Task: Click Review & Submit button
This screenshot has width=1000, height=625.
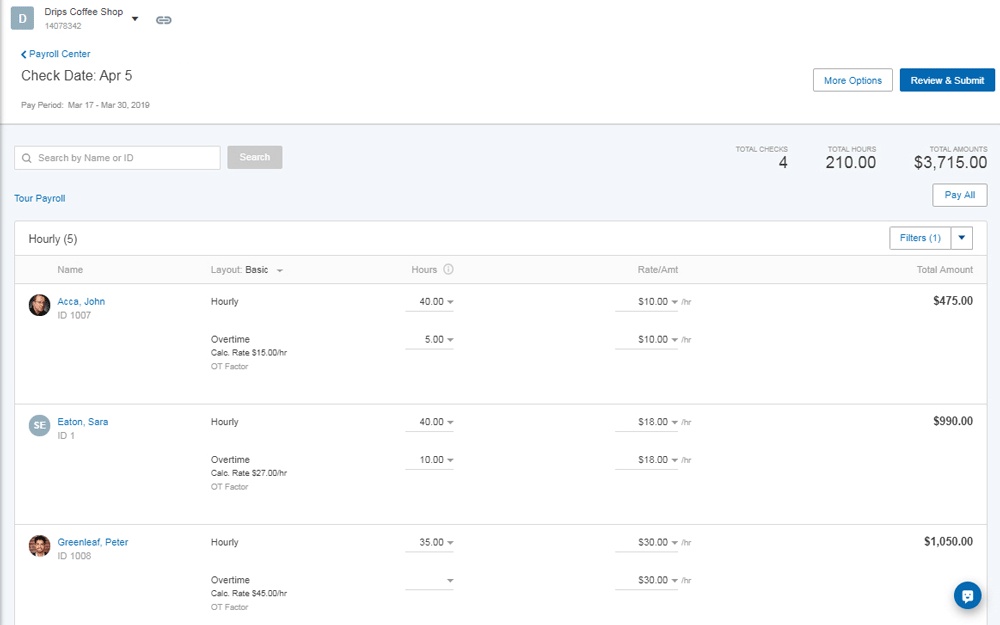Action: (947, 80)
